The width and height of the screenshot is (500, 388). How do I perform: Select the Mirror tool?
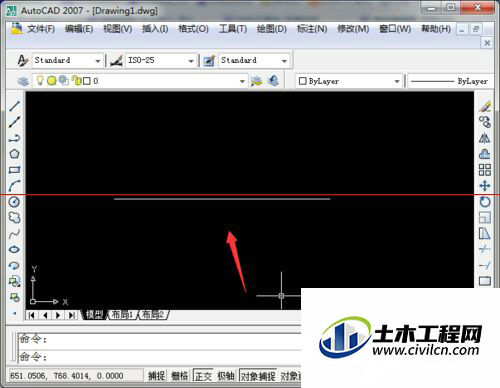pos(485,138)
